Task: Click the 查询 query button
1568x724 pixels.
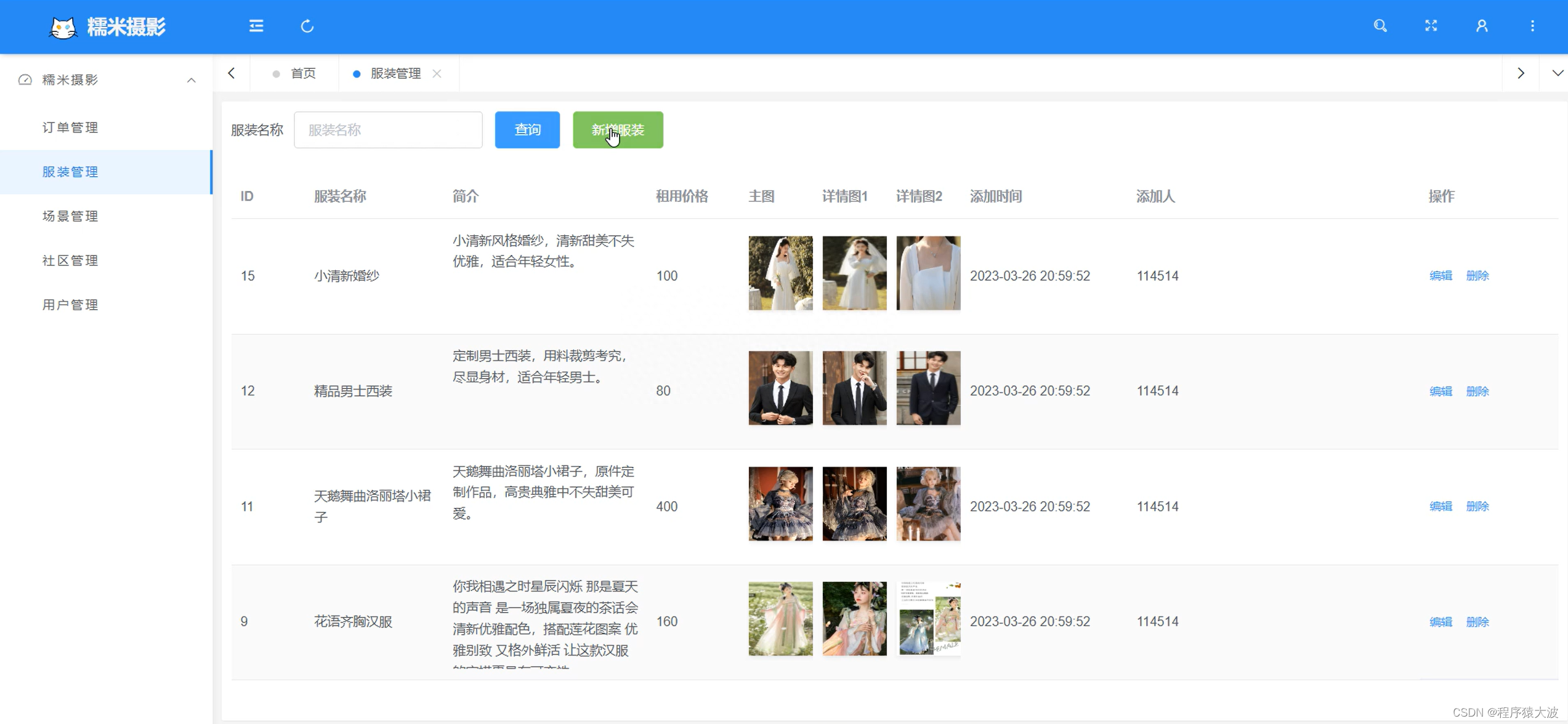Action: pos(527,129)
